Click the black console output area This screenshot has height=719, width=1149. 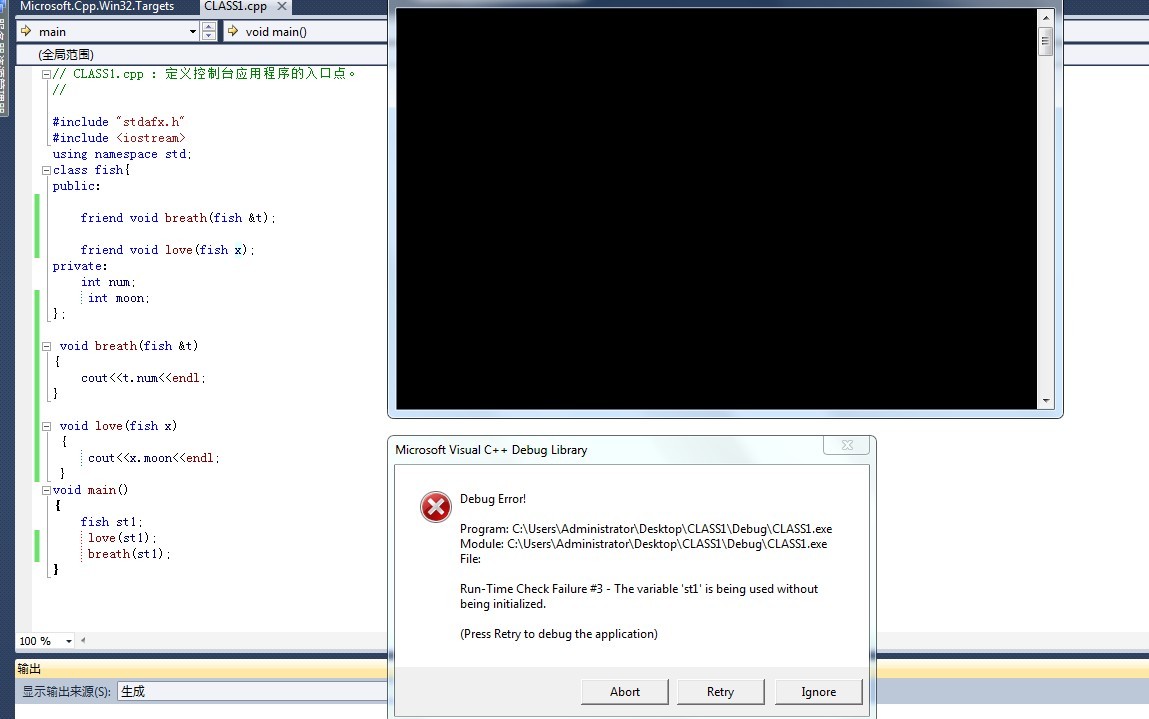coord(717,209)
